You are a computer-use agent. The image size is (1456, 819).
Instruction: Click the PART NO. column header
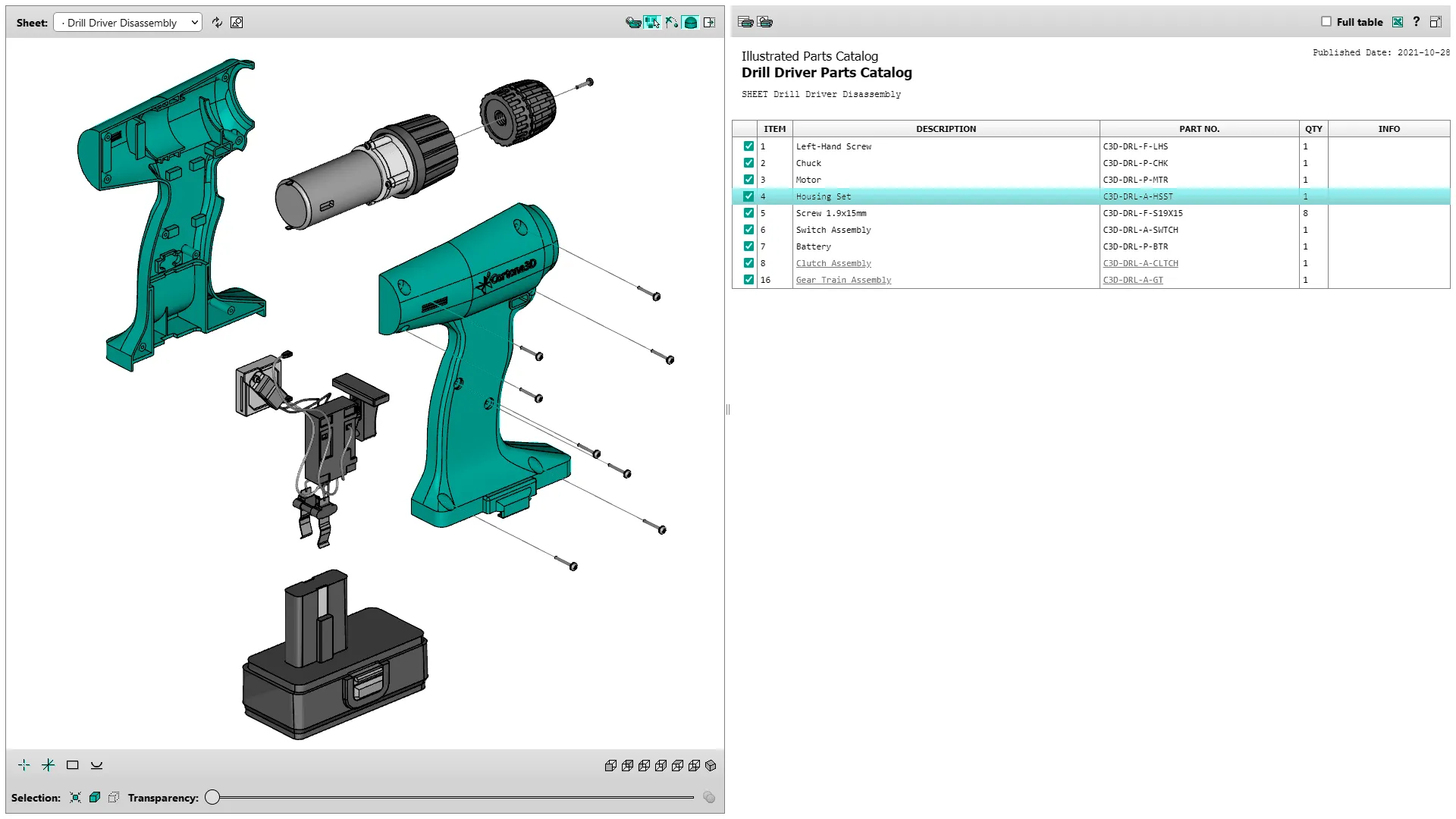point(1199,129)
